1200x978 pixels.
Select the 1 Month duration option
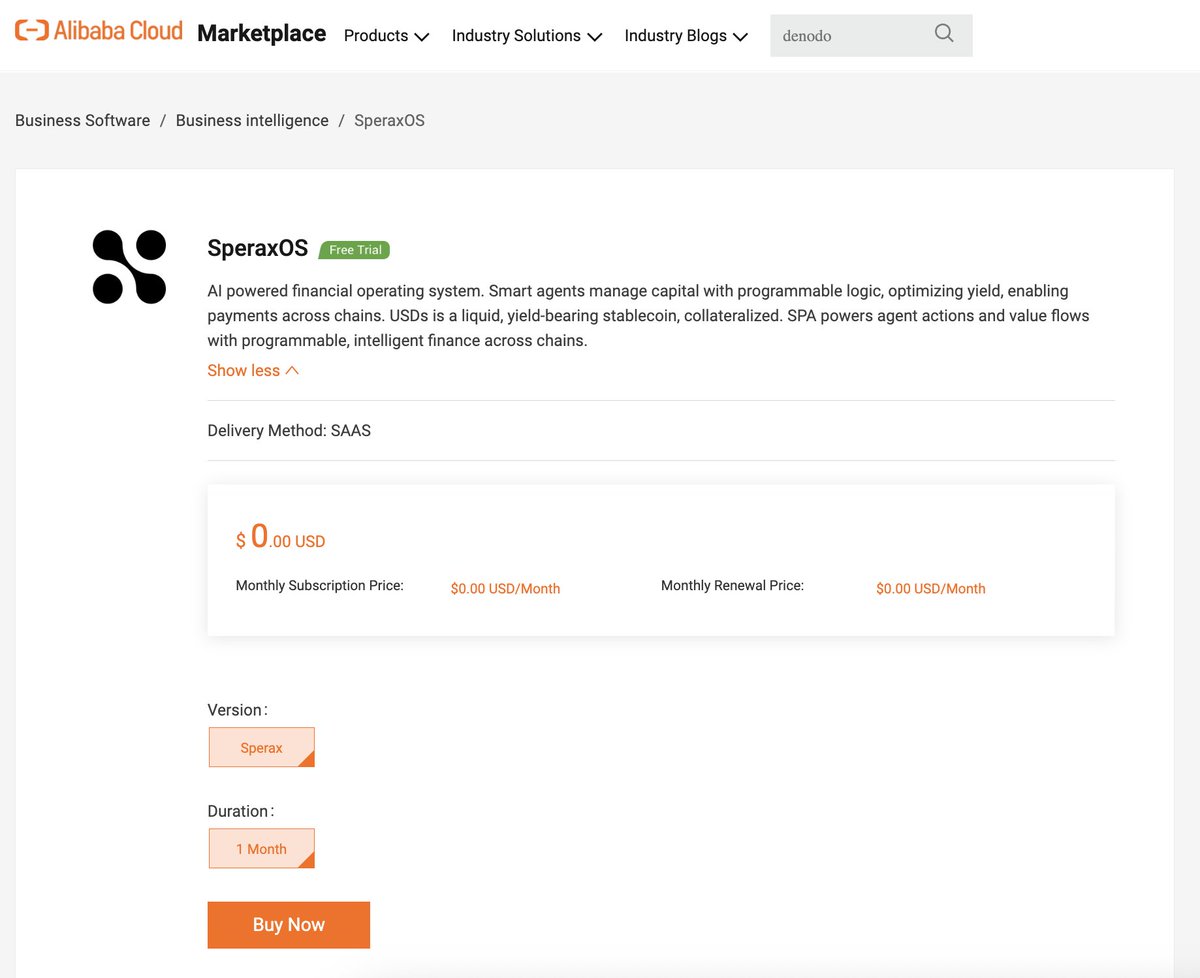[262, 848]
